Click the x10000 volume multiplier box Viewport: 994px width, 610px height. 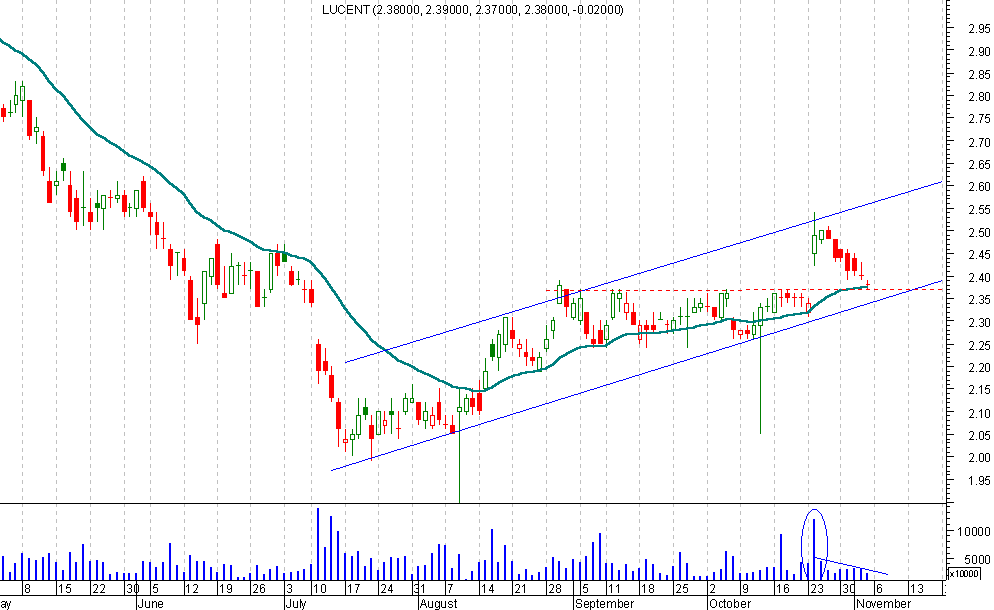coord(964,574)
